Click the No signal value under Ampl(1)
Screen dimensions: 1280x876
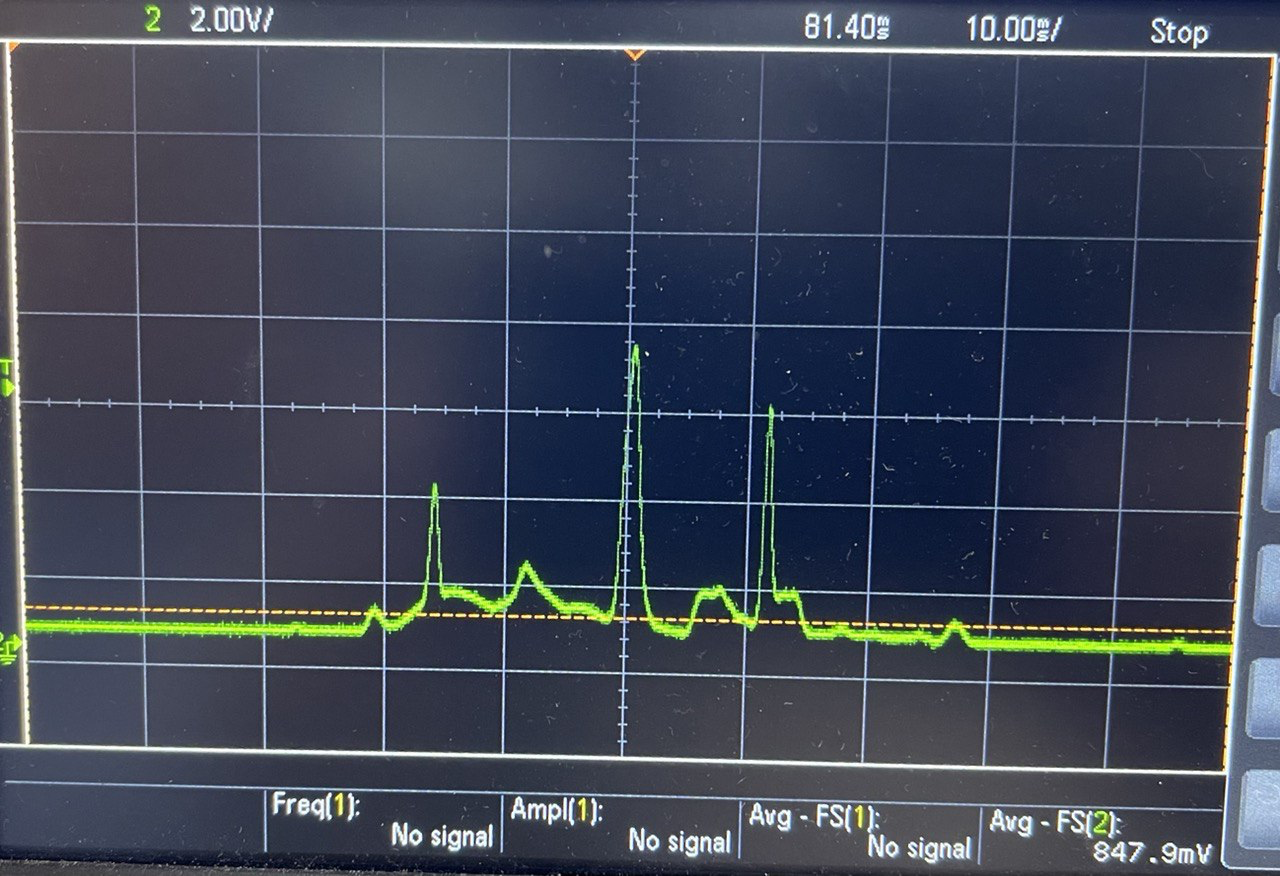click(680, 842)
